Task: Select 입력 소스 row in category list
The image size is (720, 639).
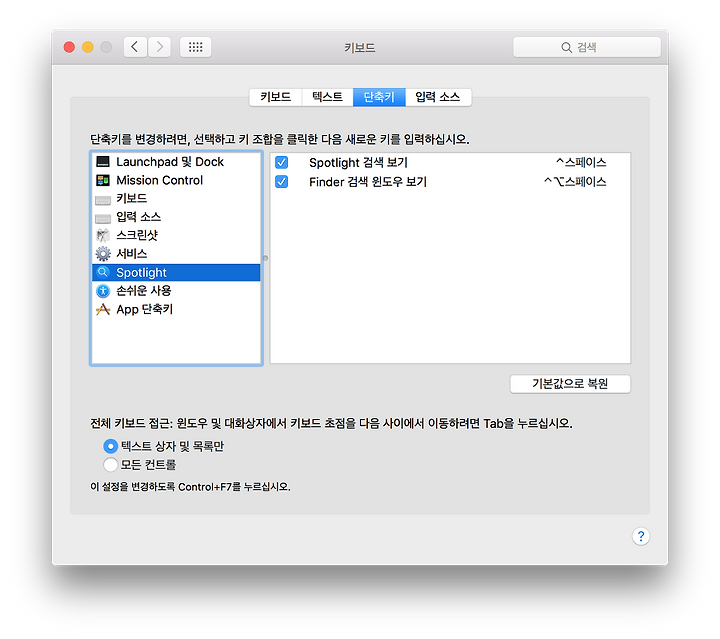Action: (176, 217)
